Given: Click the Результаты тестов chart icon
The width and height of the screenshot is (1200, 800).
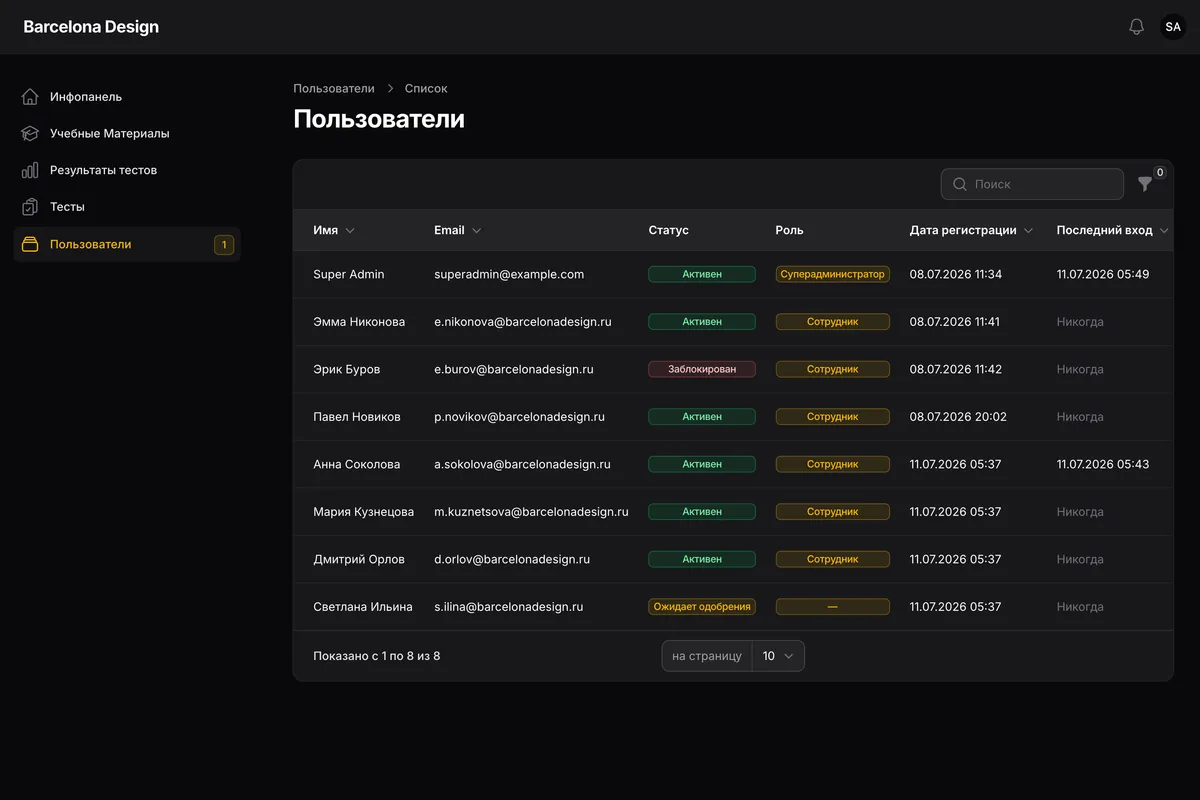Looking at the screenshot, I should point(30,170).
